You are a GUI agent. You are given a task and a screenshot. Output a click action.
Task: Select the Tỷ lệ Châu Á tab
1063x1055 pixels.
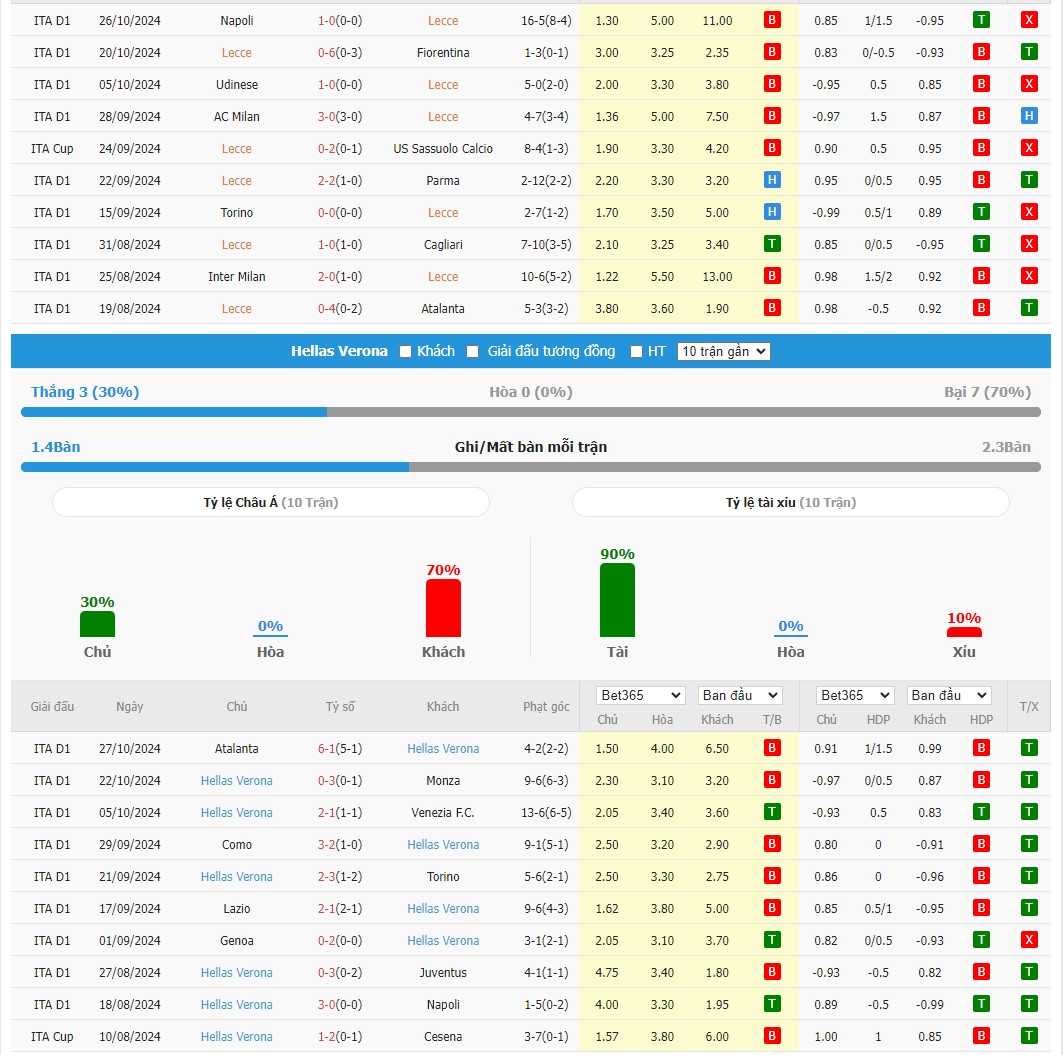click(270, 502)
